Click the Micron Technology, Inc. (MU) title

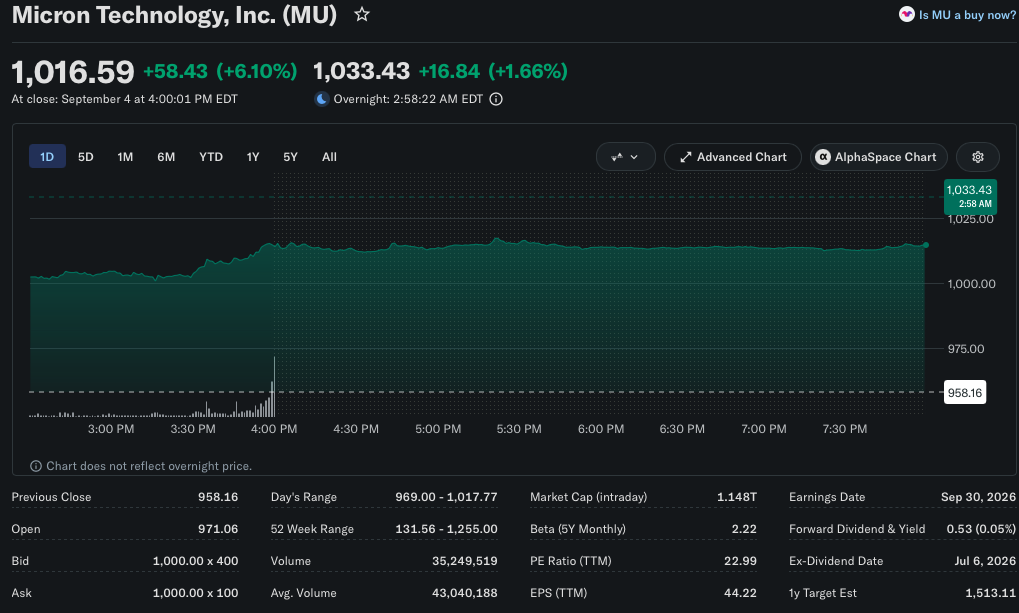pos(174,14)
